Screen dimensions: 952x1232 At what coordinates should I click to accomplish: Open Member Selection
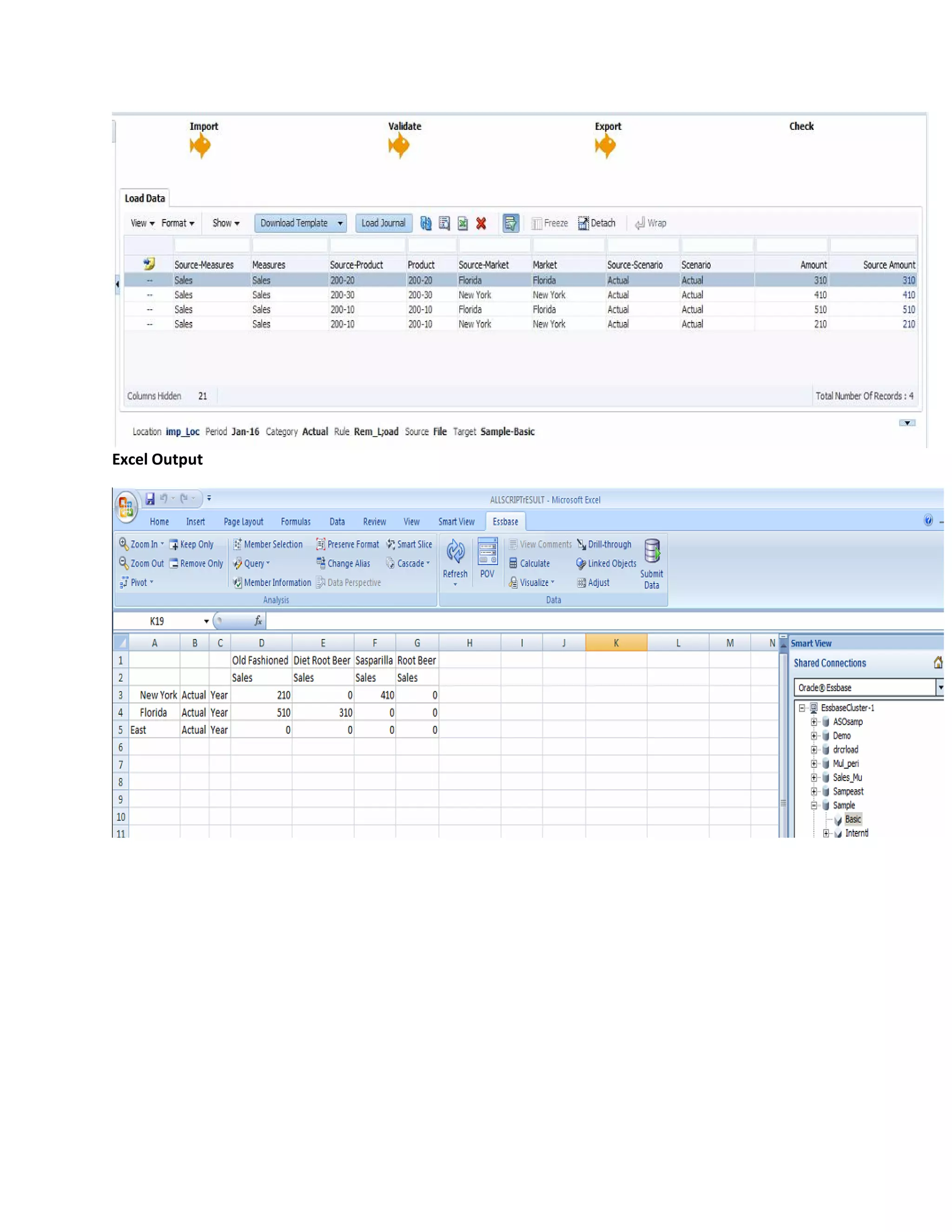pyautogui.click(x=268, y=544)
